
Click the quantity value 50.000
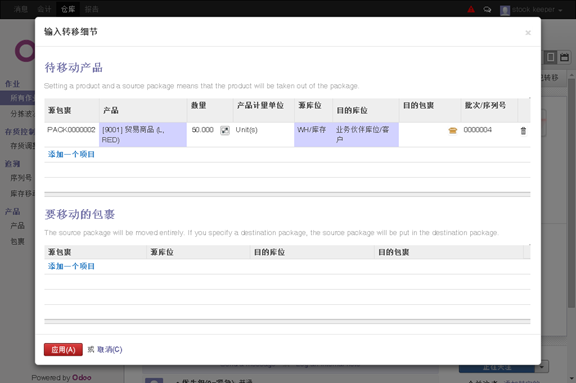pos(202,130)
